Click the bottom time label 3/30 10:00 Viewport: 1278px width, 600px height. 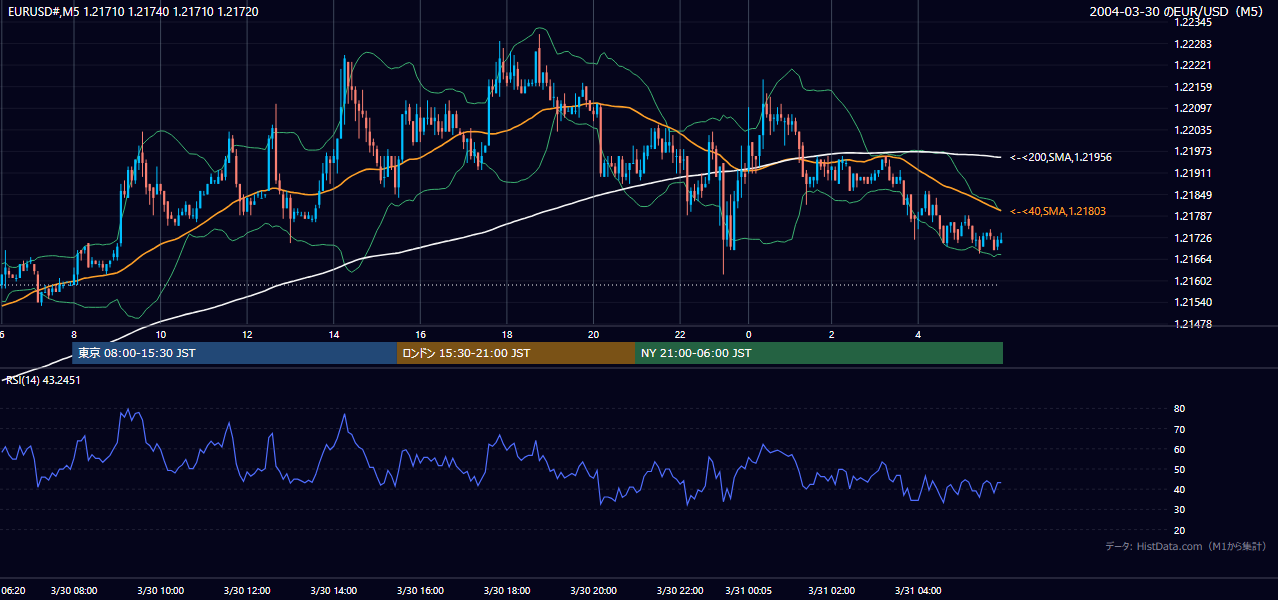[x=160, y=591]
